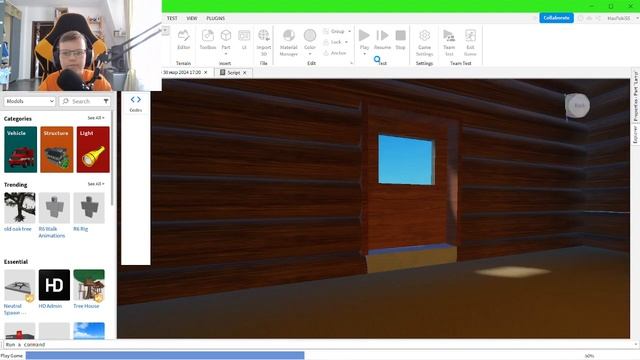Image resolution: width=640 pixels, height=360 pixels.
Task: Click the magnifier icon in Toolbox search
Action: click(x=66, y=101)
